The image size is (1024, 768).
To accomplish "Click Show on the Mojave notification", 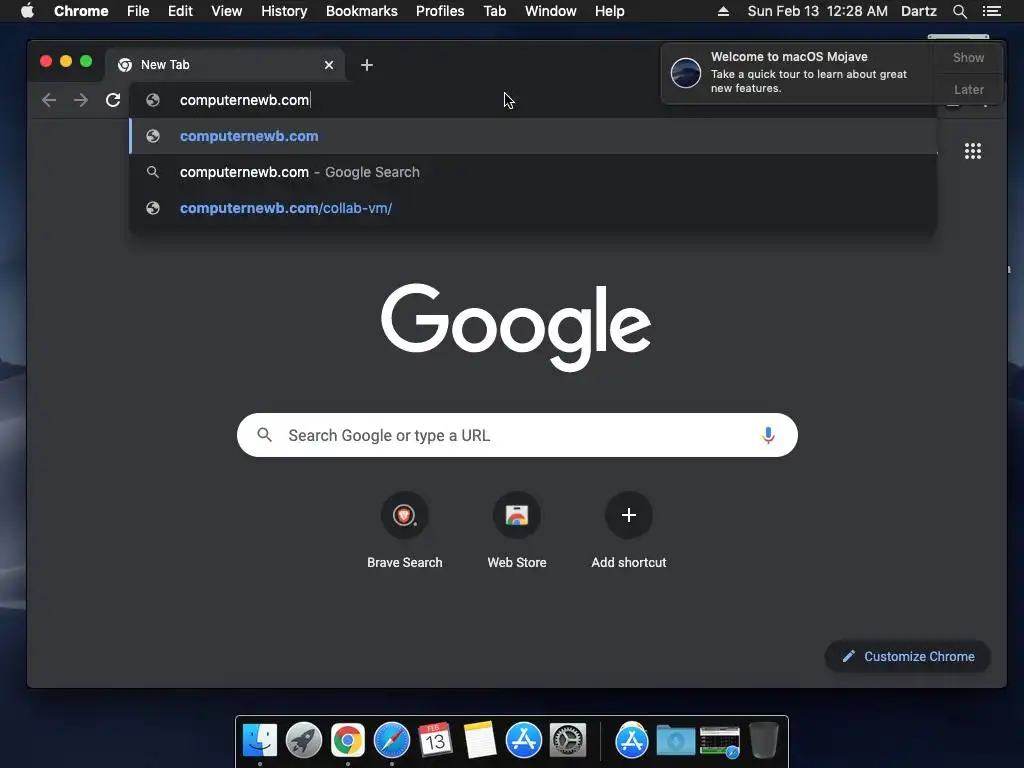I will [x=968, y=57].
